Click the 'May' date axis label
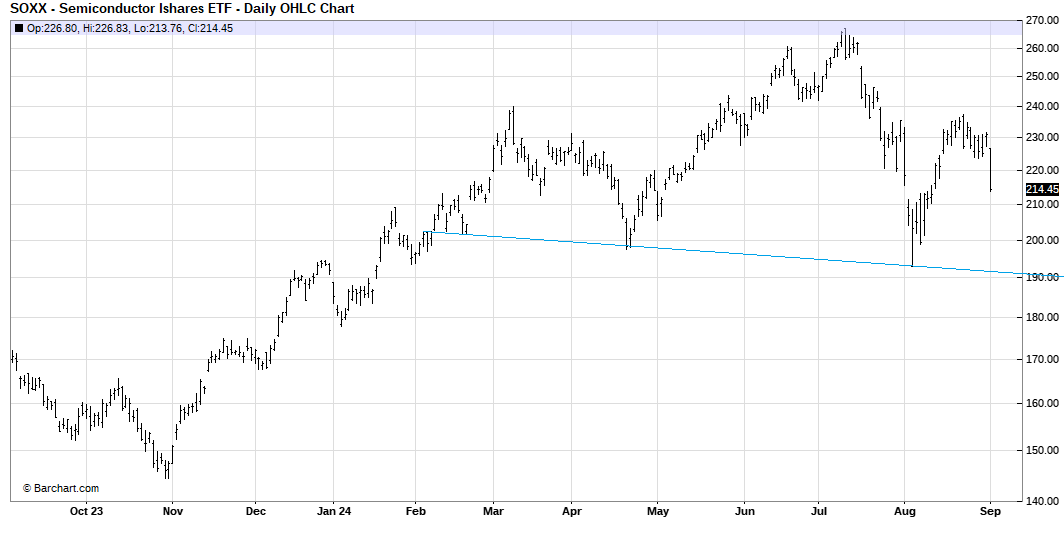Screen dimensions: 1064x542 pyautogui.click(x=658, y=511)
